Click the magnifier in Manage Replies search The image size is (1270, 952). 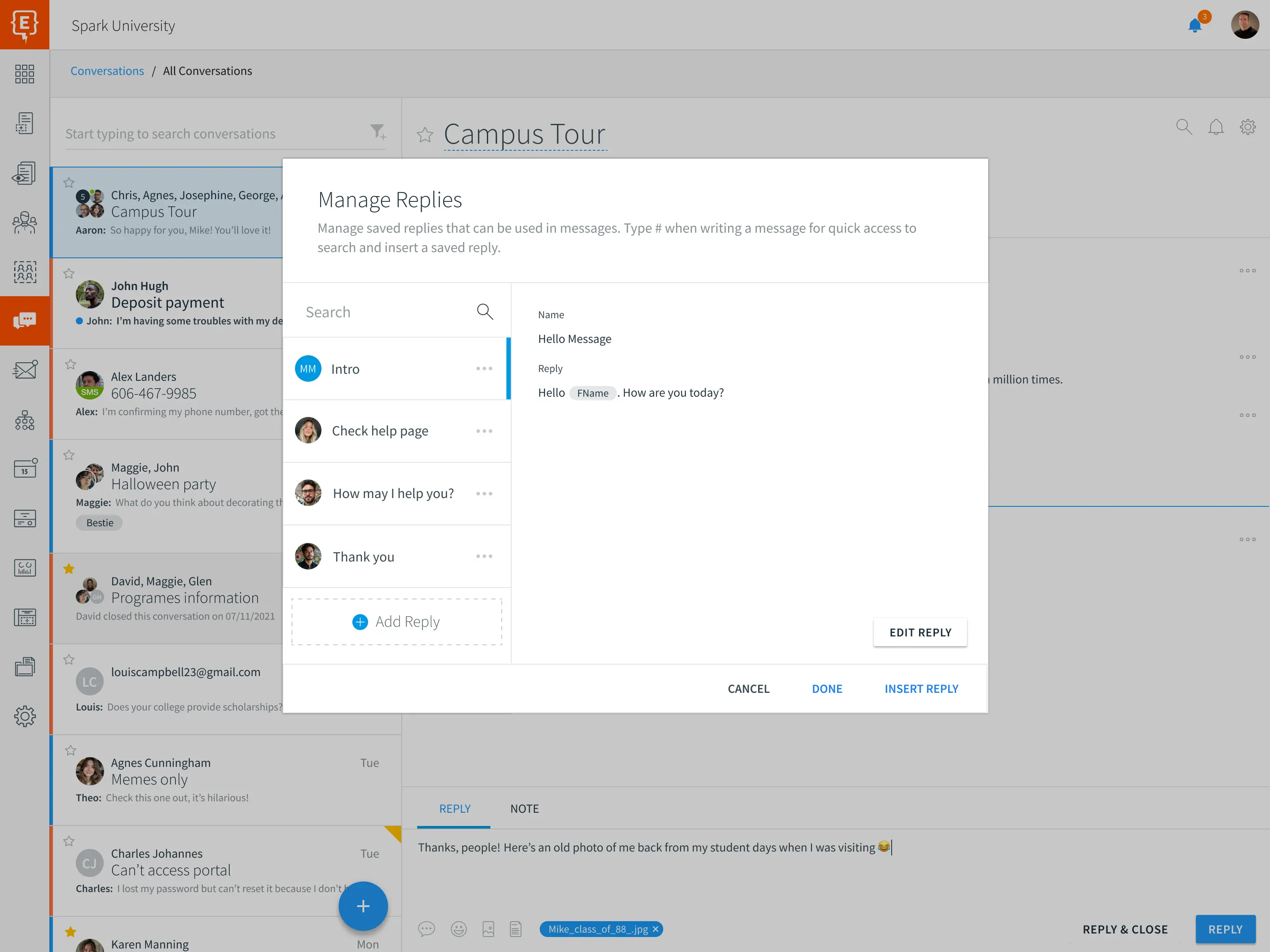click(x=485, y=312)
